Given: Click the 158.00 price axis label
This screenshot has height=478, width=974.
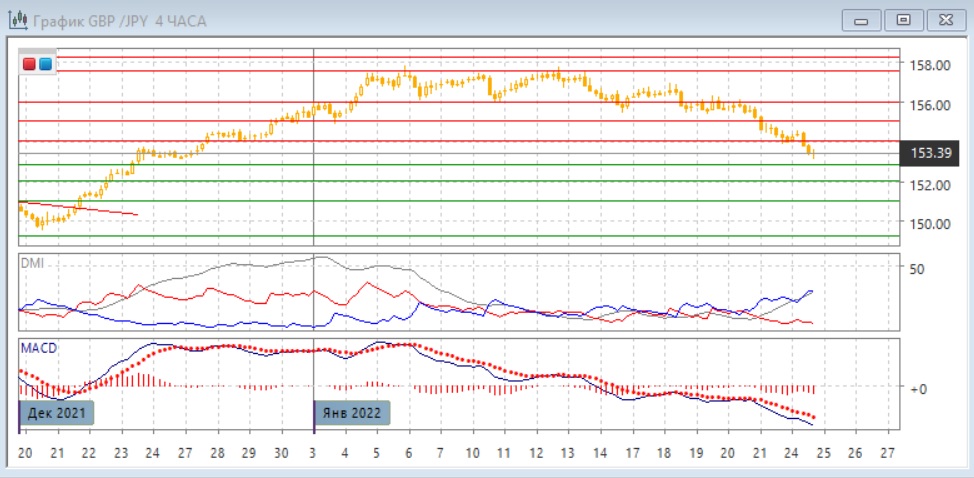Looking at the screenshot, I should [930, 66].
